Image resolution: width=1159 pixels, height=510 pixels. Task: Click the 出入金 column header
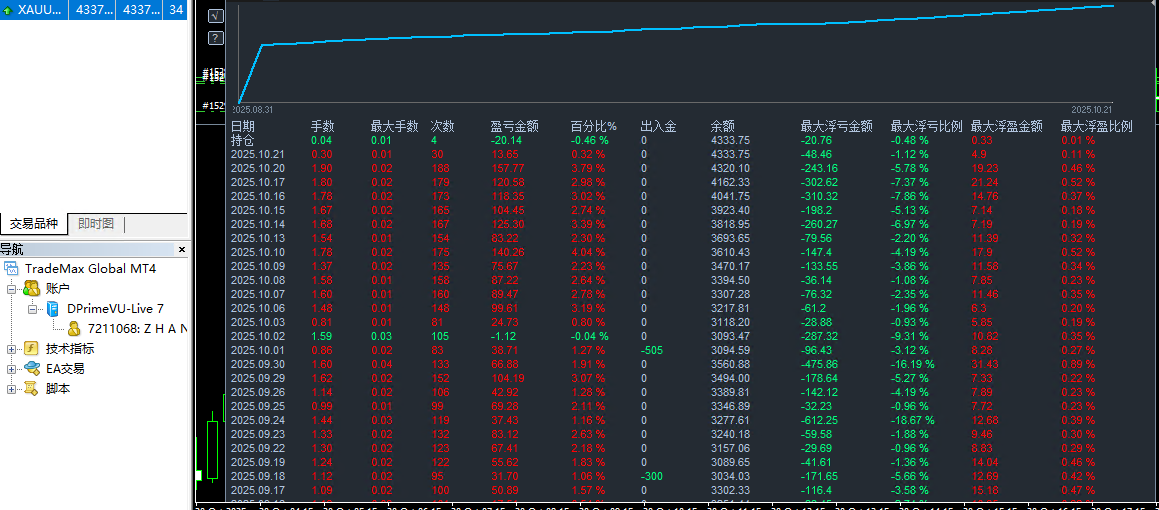pos(658,126)
